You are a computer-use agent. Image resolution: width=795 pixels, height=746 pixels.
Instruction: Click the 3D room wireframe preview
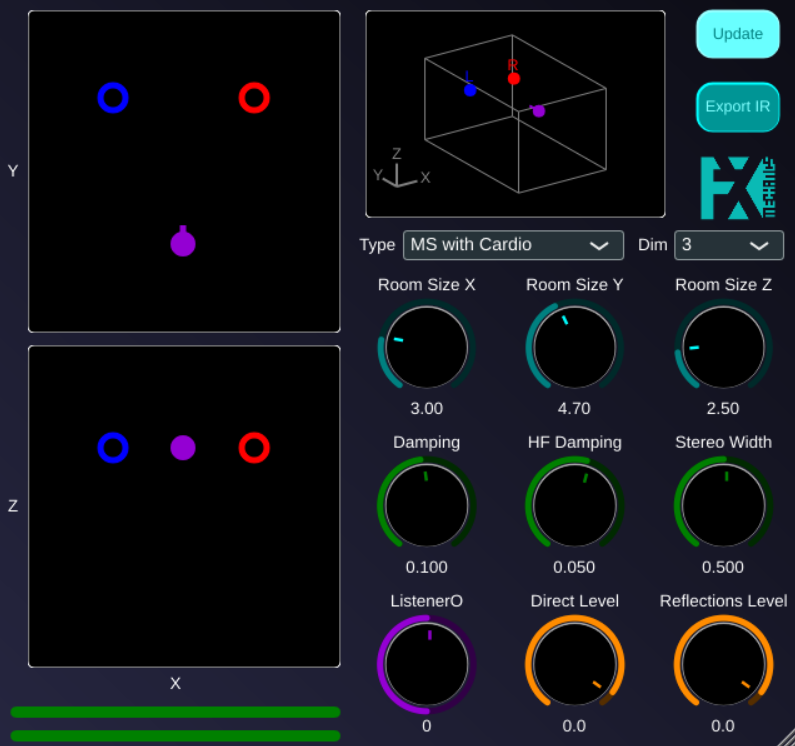tap(515, 113)
